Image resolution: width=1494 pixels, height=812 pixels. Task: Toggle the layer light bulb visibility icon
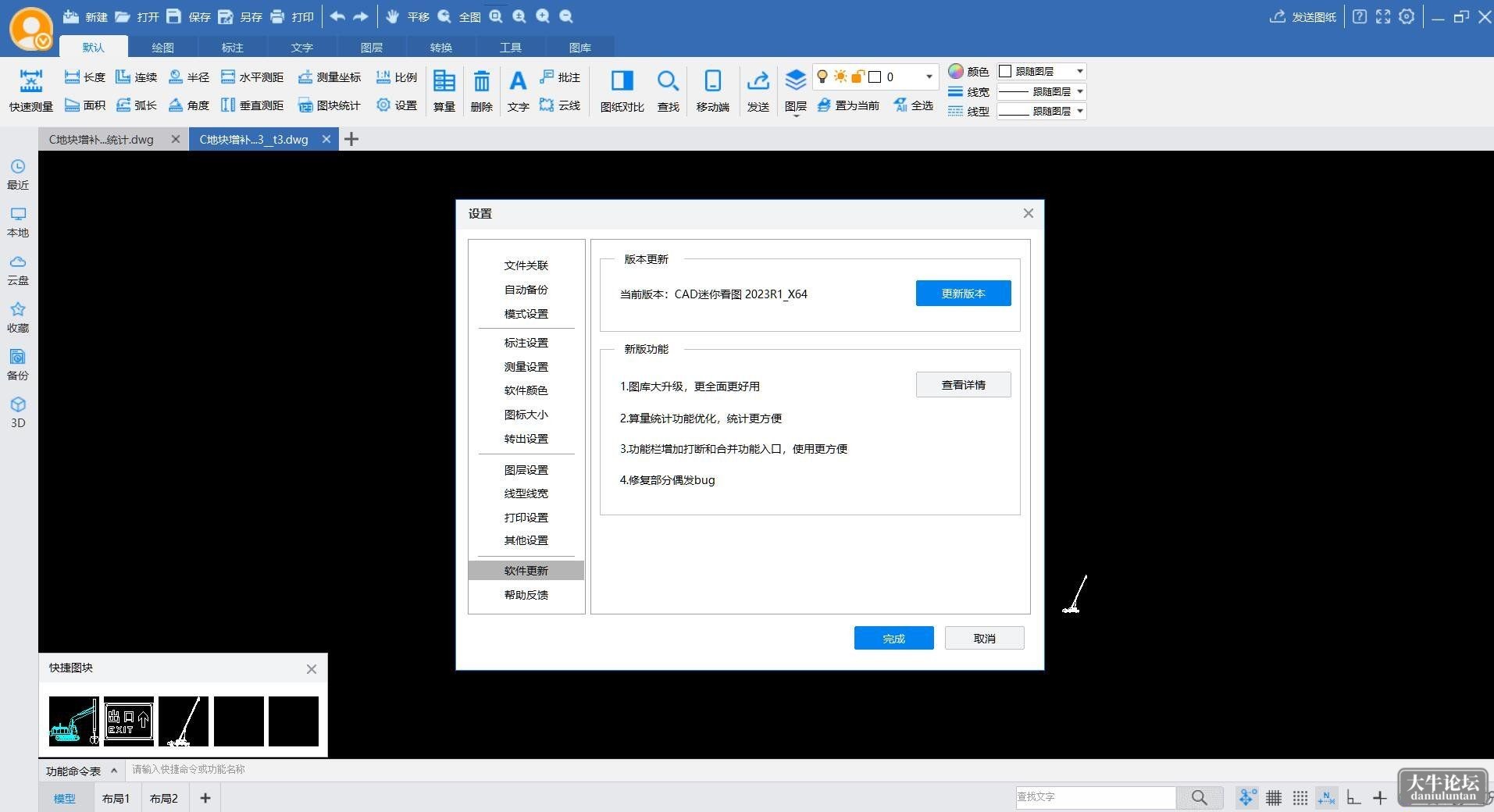(822, 77)
